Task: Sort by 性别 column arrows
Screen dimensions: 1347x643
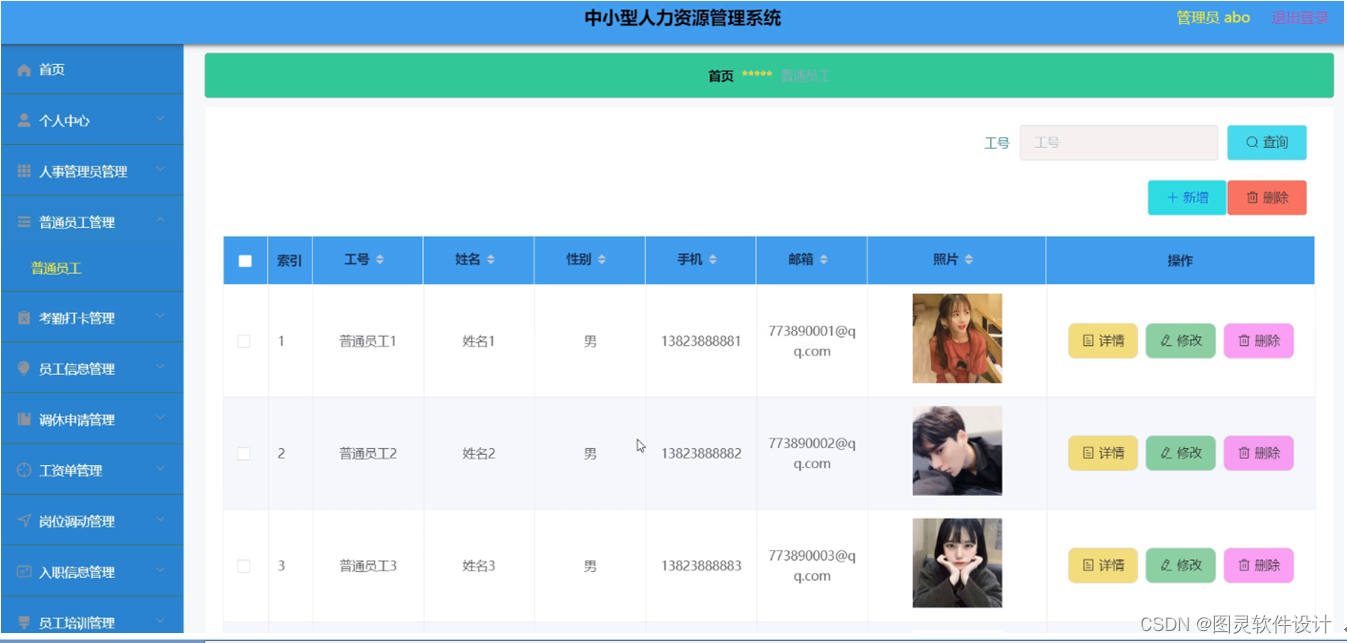Action: tap(602, 260)
